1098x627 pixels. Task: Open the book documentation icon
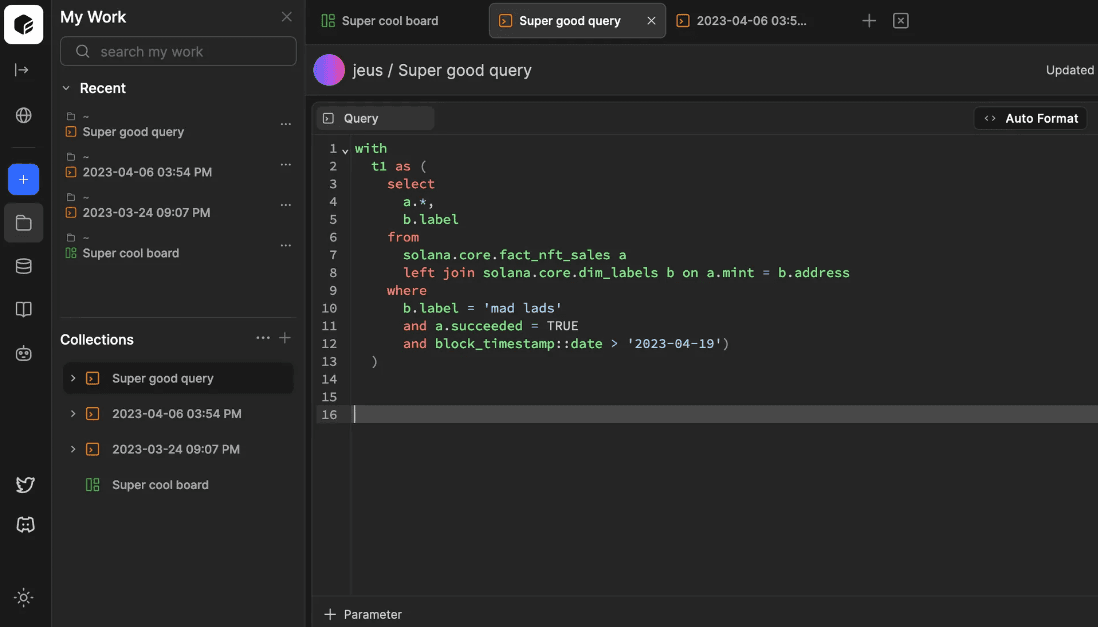(23, 310)
